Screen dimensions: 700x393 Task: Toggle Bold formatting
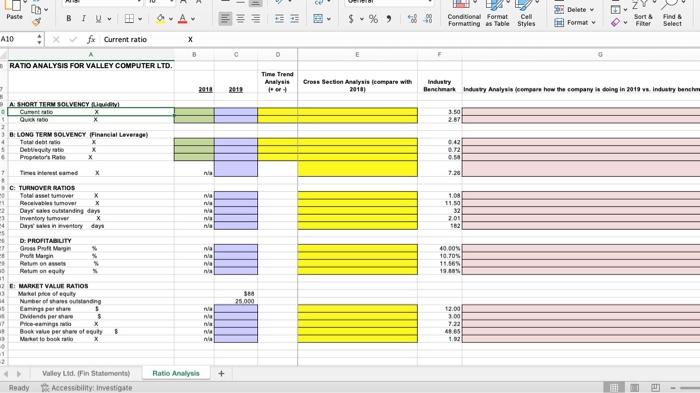tap(68, 19)
